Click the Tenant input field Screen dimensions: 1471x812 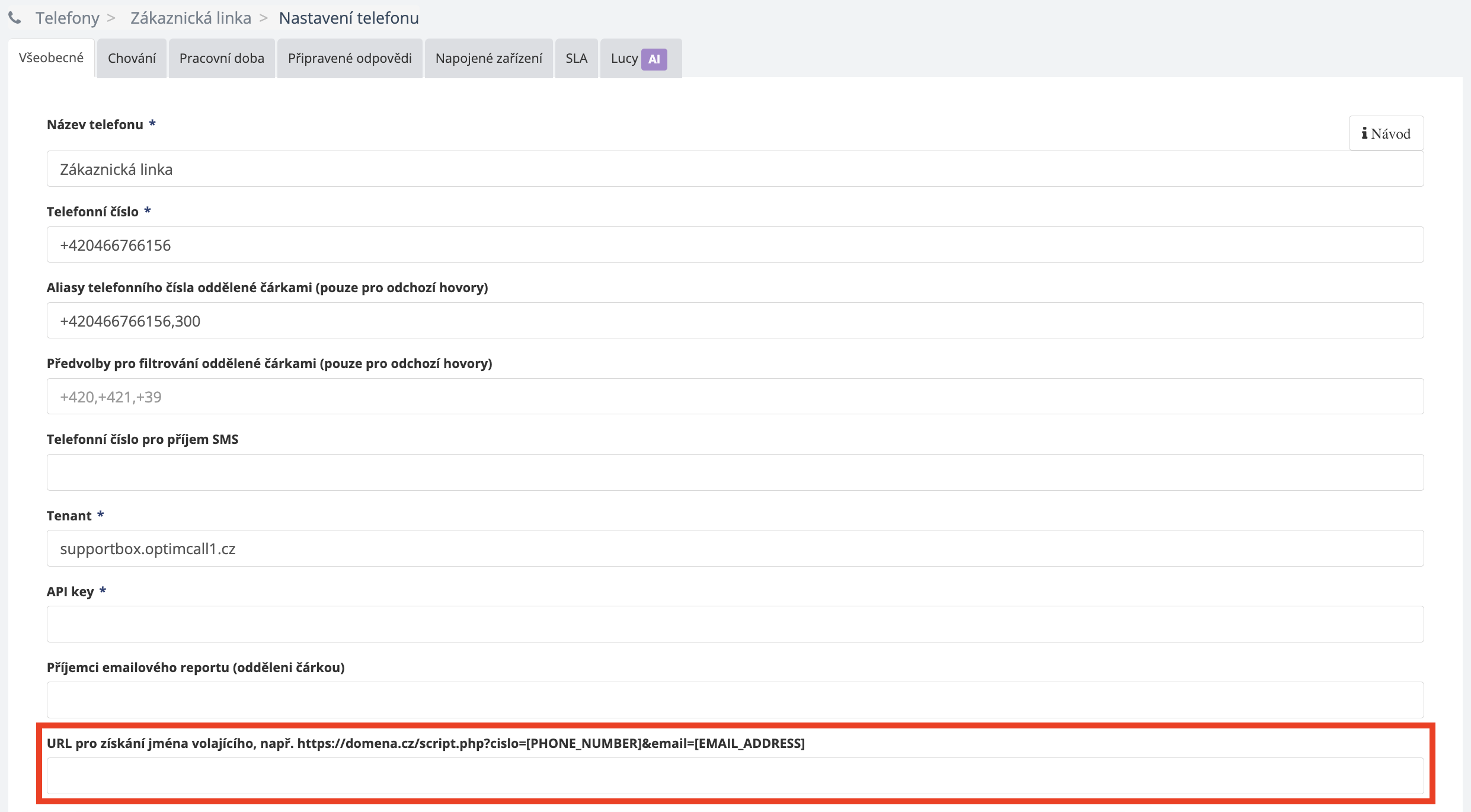pos(735,548)
